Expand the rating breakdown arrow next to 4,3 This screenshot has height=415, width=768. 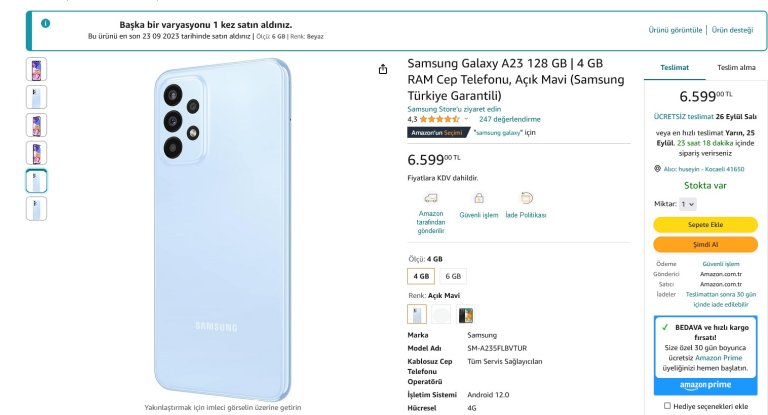coord(466,119)
